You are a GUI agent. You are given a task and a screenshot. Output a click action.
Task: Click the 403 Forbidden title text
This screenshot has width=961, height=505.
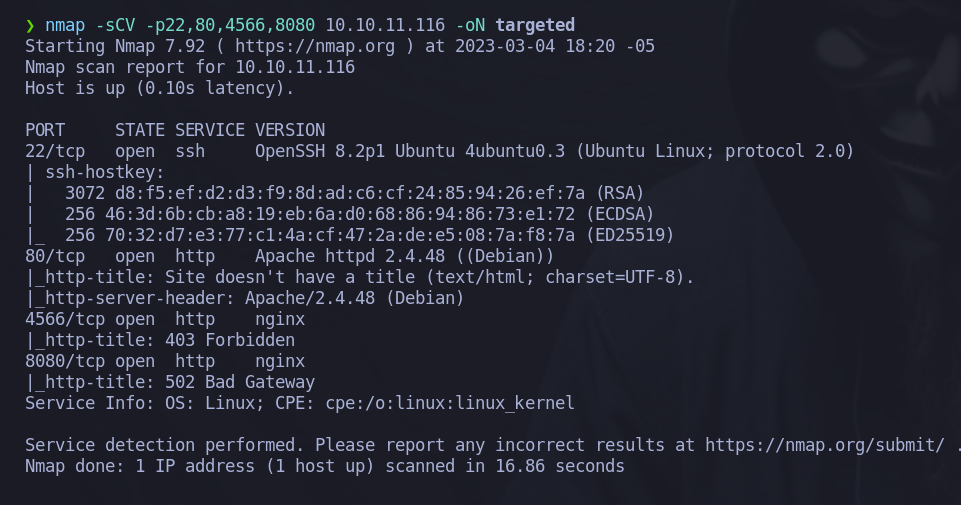pyautogui.click(x=230, y=340)
